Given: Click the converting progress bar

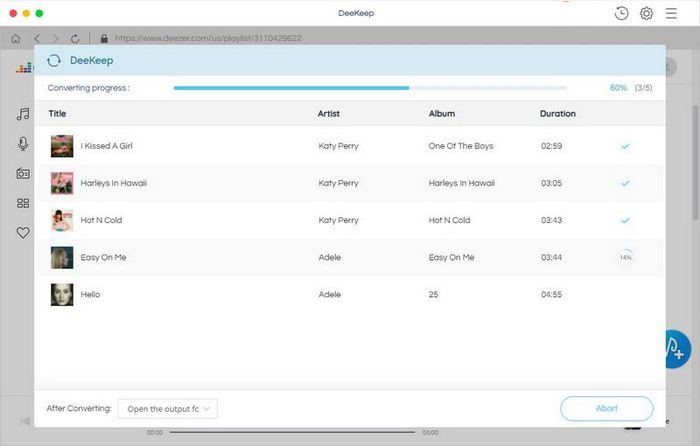Looking at the screenshot, I should pyautogui.click(x=370, y=88).
